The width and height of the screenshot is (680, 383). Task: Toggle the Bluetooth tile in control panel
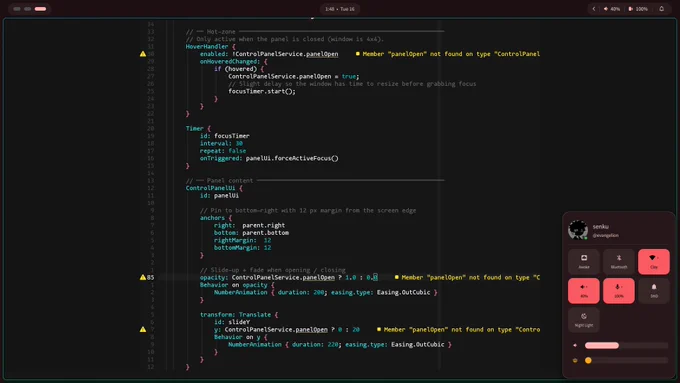tap(619, 262)
